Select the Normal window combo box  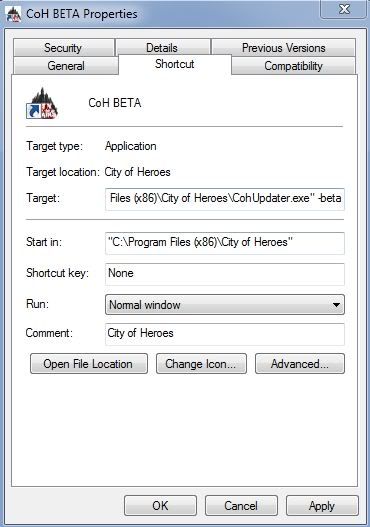(225, 305)
